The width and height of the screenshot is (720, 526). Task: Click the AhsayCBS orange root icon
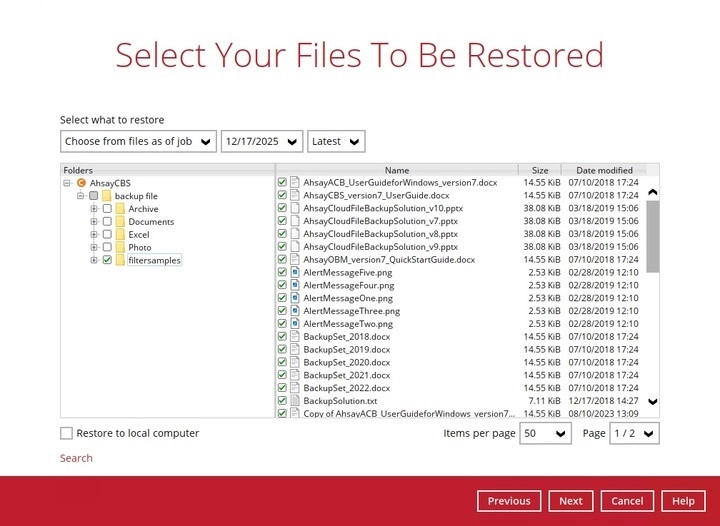pos(81,183)
